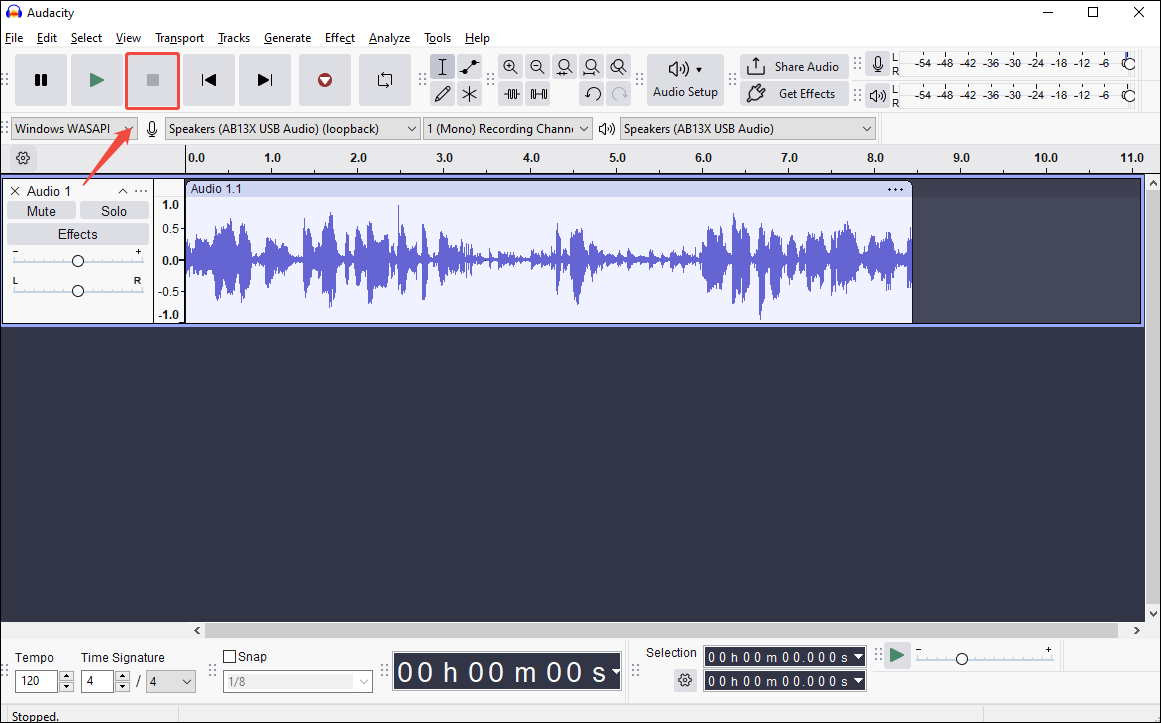Viewport: 1161px width, 723px height.
Task: Increase tempo with up stepper arrow
Action: point(67,676)
